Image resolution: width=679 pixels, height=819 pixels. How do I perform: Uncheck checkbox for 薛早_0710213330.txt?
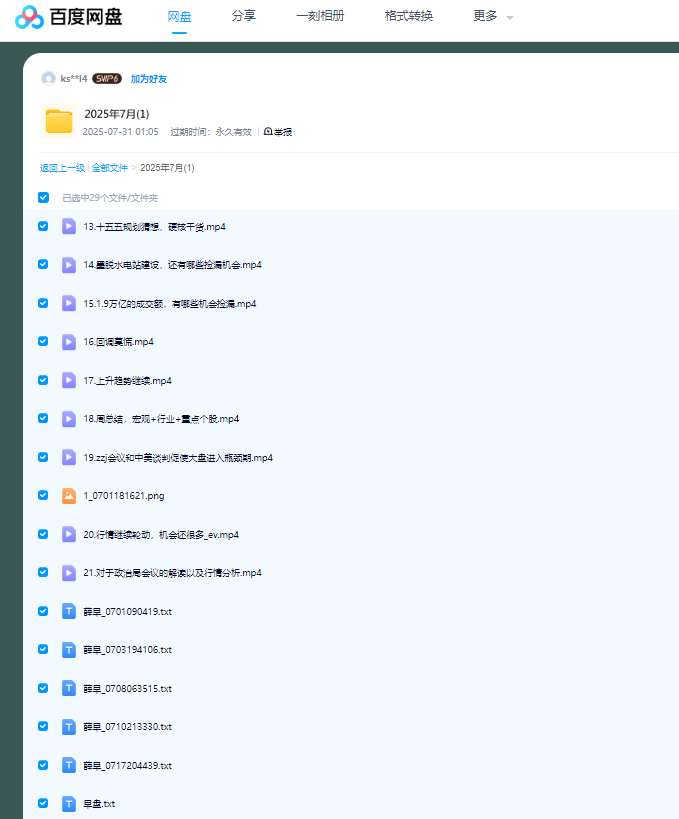click(43, 726)
